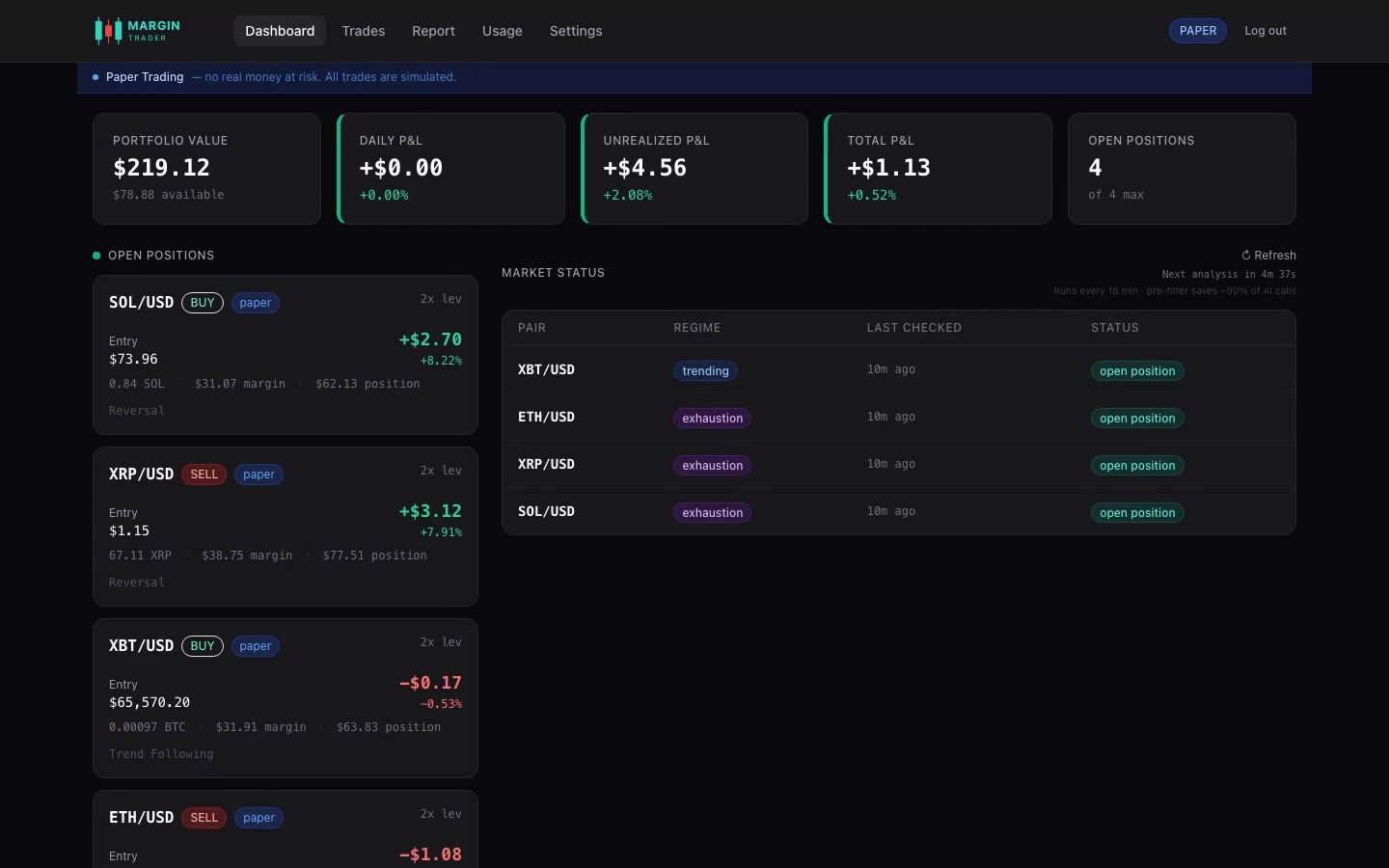Click the Margin Trader candlestick logo

click(x=137, y=31)
